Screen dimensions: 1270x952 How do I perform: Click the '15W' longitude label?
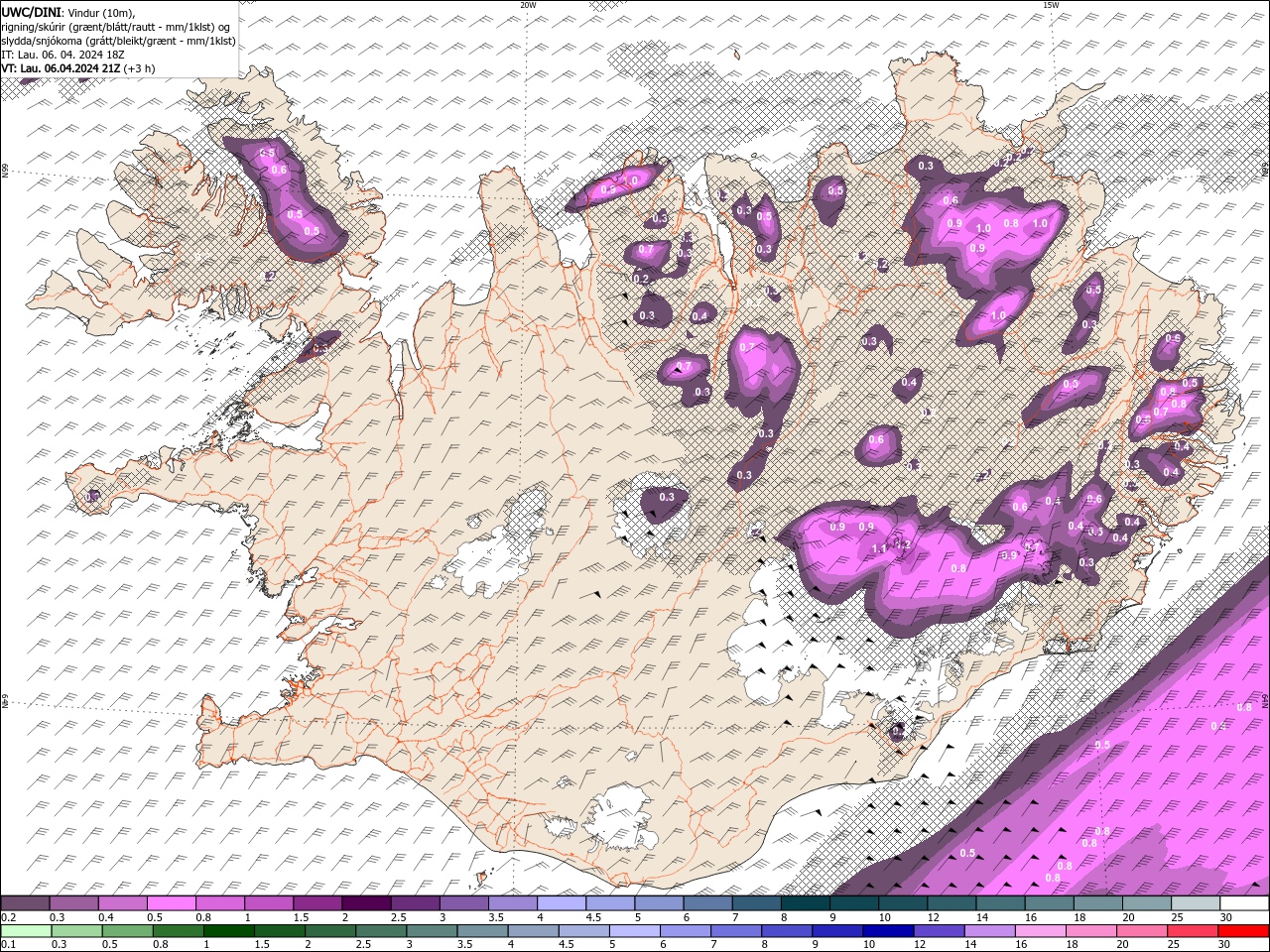pos(1051,5)
